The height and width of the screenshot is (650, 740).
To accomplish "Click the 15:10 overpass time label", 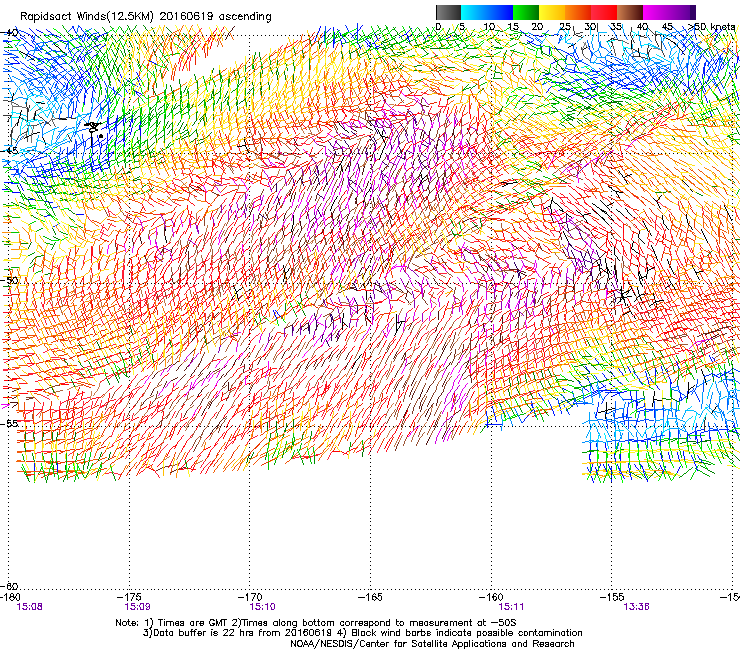I will (262, 607).
